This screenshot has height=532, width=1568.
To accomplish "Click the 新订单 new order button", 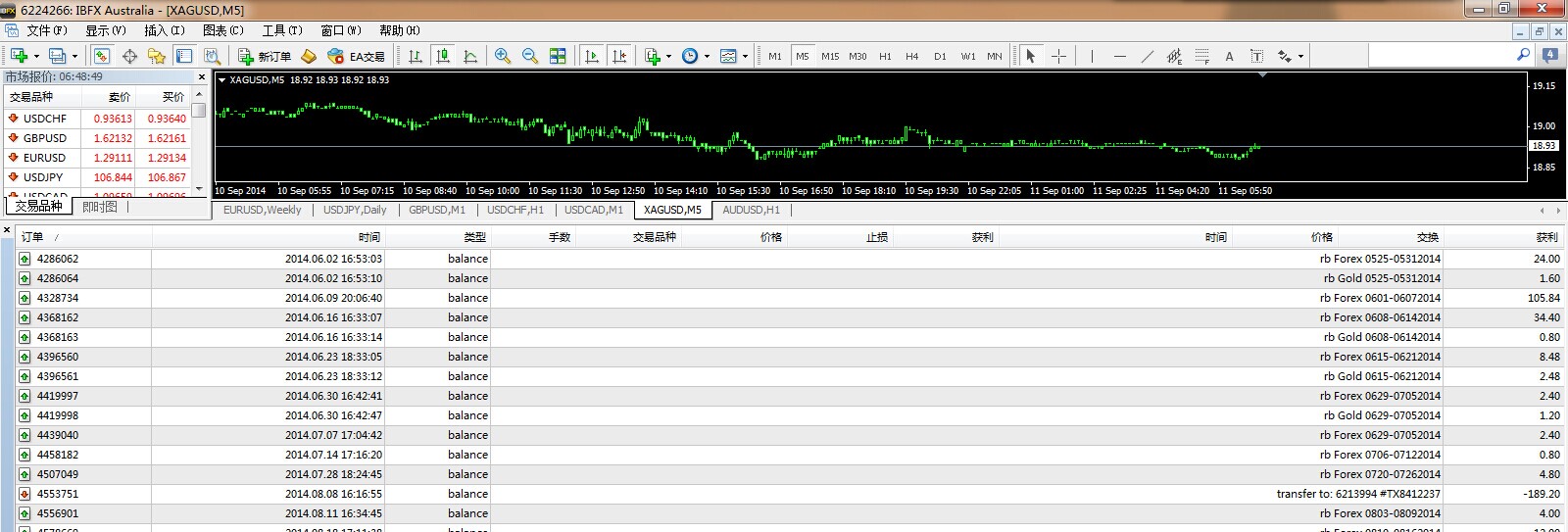I will point(265,56).
